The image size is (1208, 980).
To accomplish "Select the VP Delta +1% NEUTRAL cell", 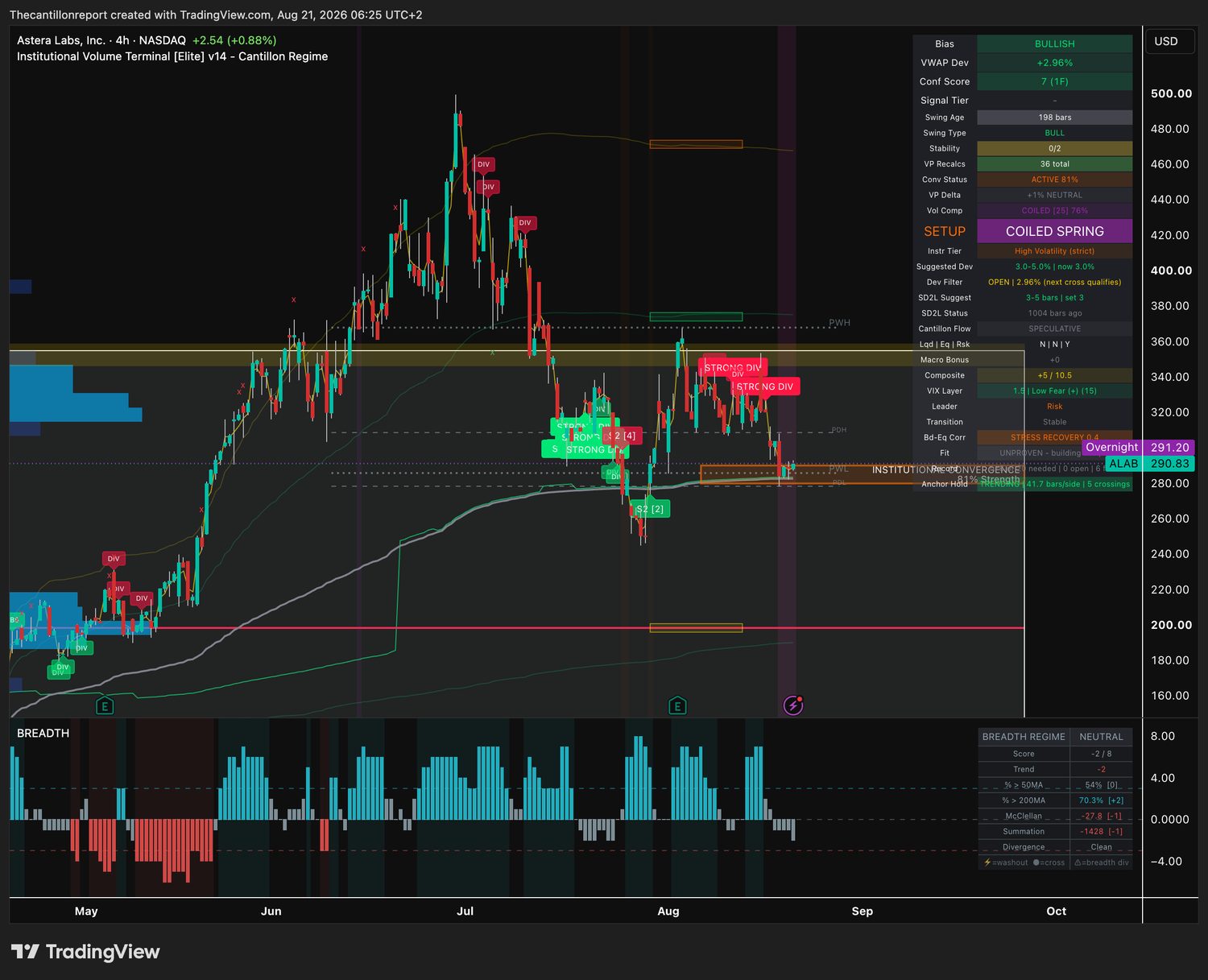I will point(1055,195).
